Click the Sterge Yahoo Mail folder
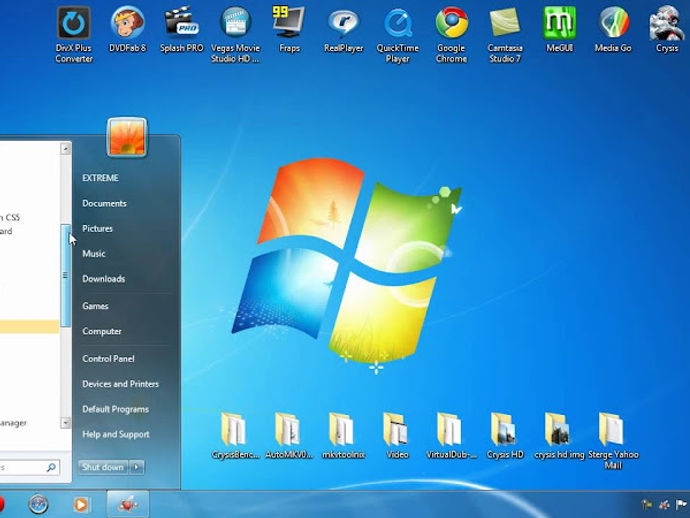Screen dimensions: 690x518 613,441
